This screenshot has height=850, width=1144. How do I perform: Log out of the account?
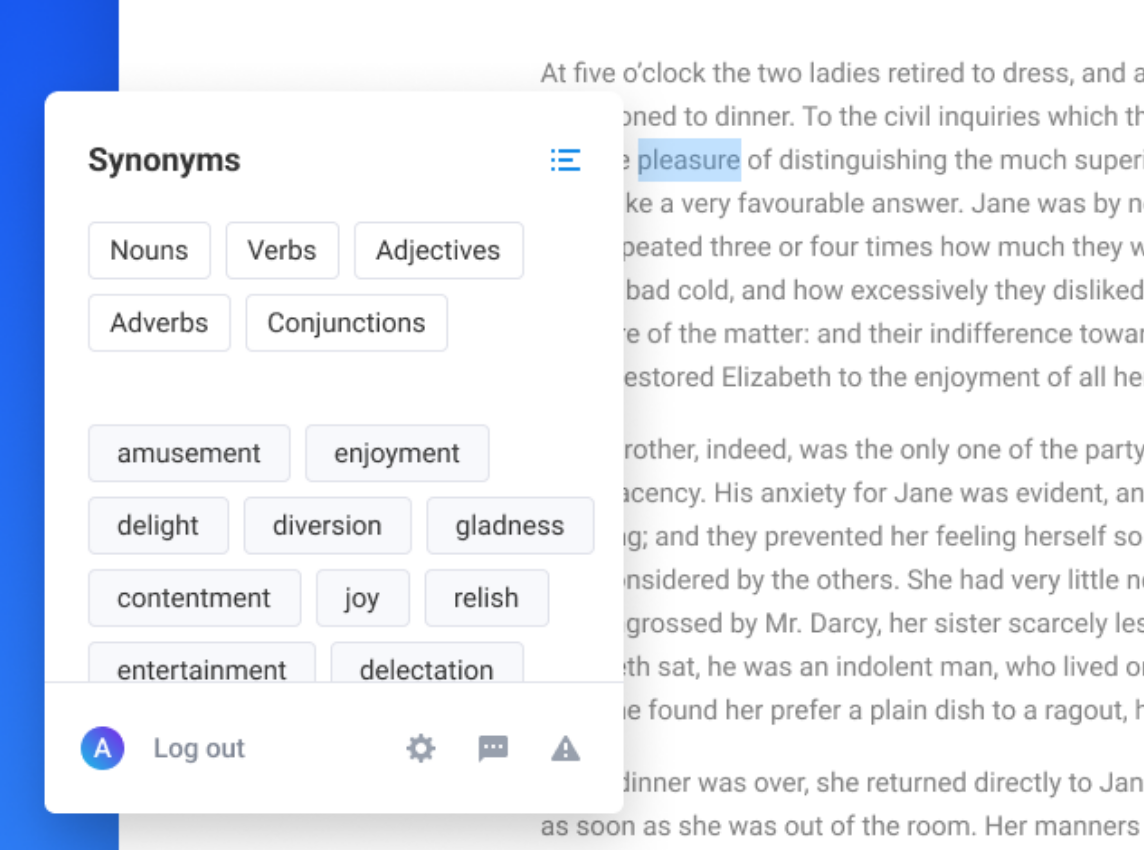tap(199, 748)
